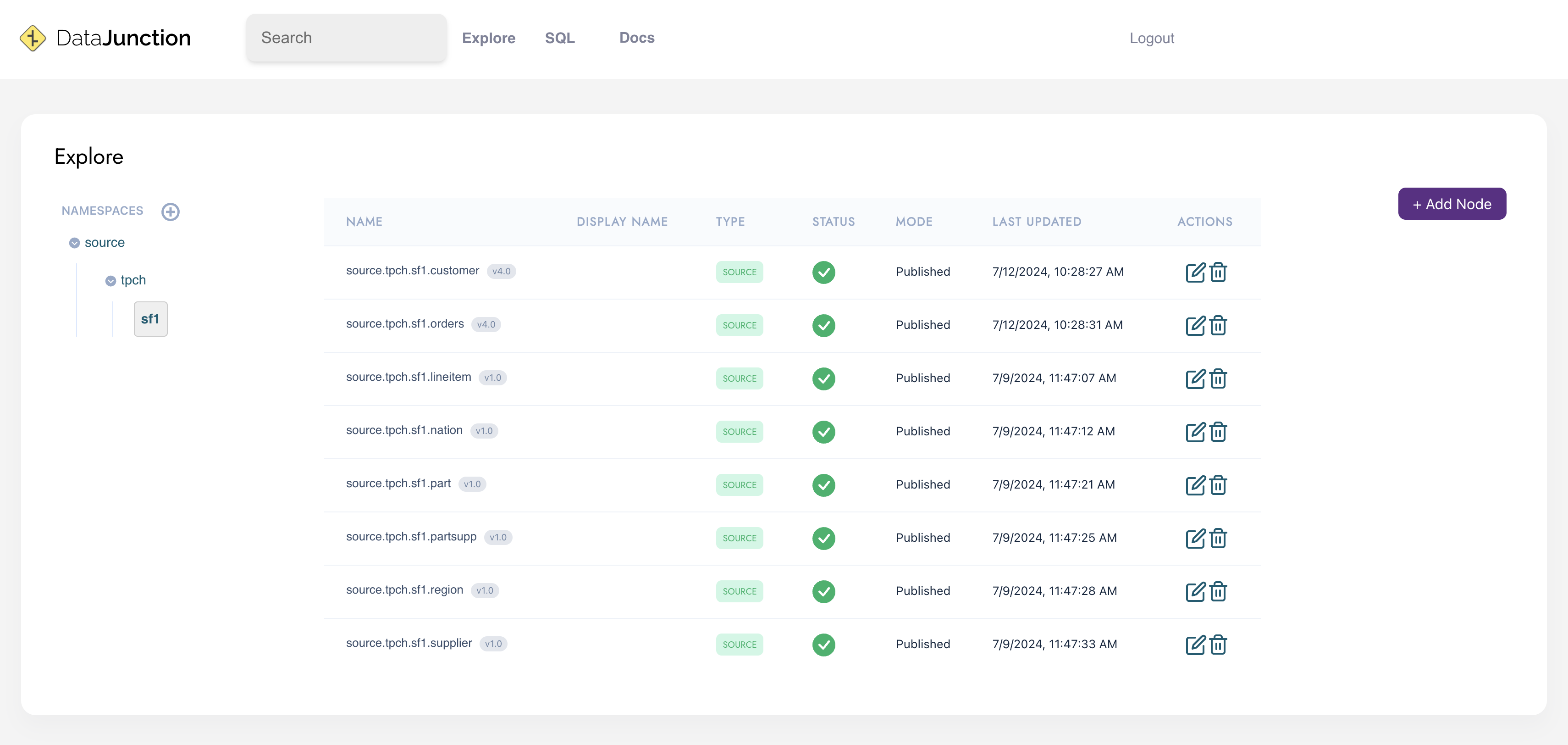1568x745 pixels.
Task: Add a new namespace with plus icon
Action: pos(171,211)
